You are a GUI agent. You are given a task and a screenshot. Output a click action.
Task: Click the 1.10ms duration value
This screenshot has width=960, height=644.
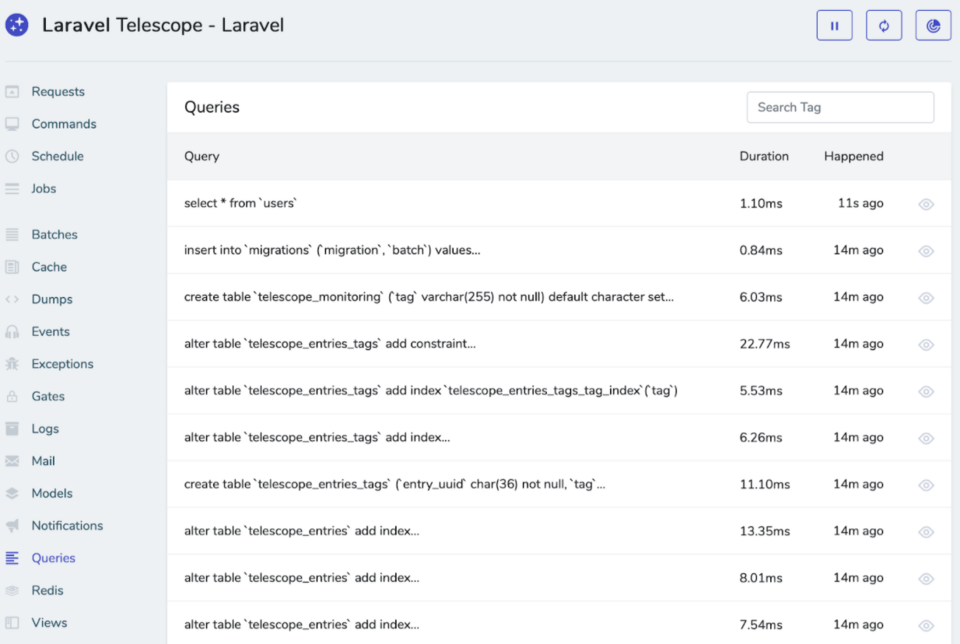pyautogui.click(x=760, y=203)
